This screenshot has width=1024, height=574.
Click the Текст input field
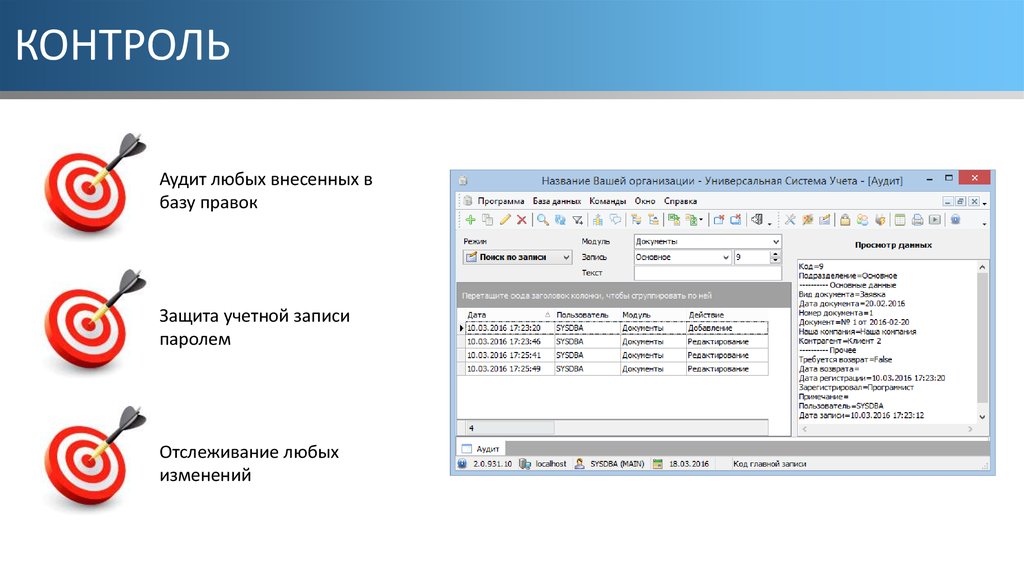pyautogui.click(x=707, y=273)
